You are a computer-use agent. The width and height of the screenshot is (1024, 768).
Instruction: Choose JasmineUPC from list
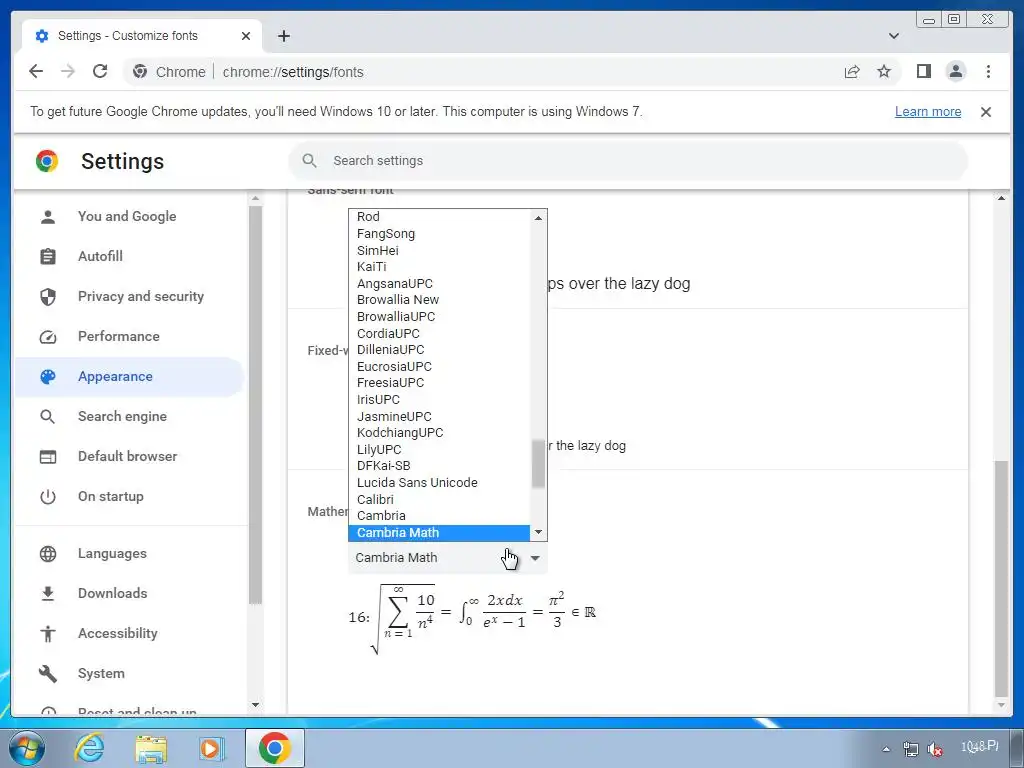tap(440, 416)
